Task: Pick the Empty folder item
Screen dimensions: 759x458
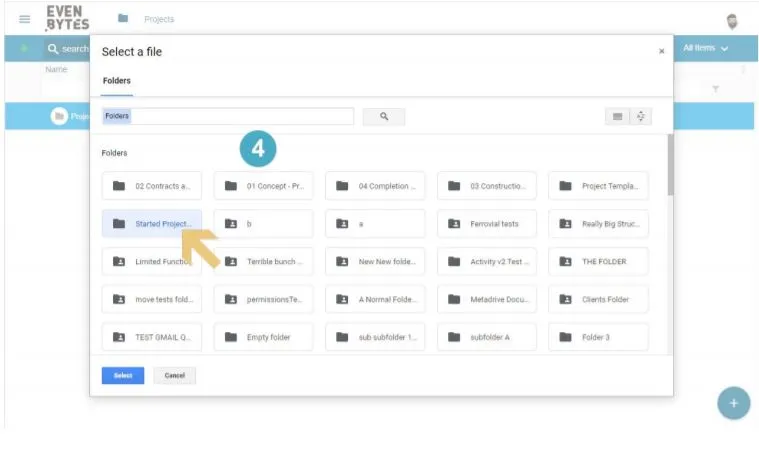Action: click(x=263, y=337)
